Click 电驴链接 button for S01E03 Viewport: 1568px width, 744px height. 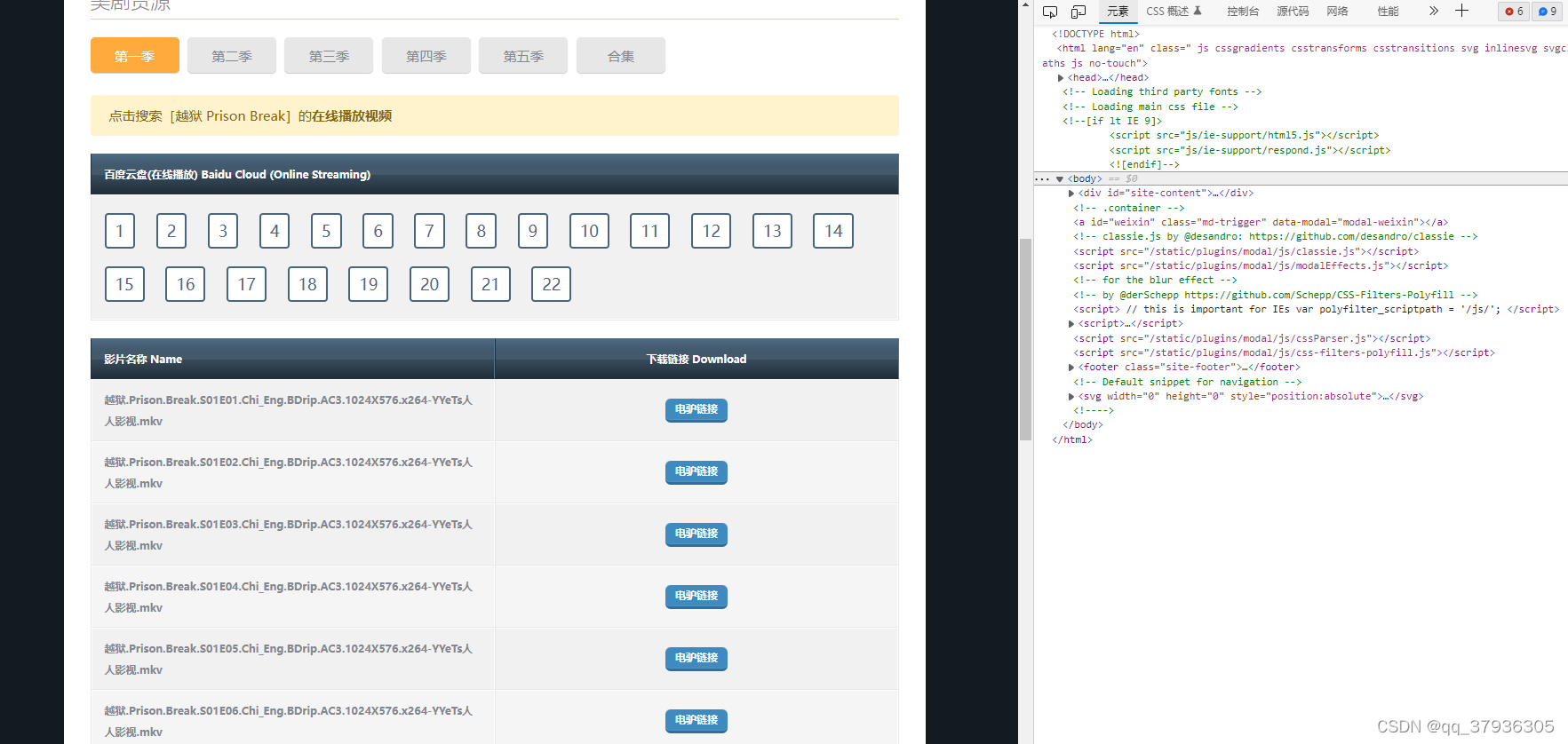click(x=696, y=534)
